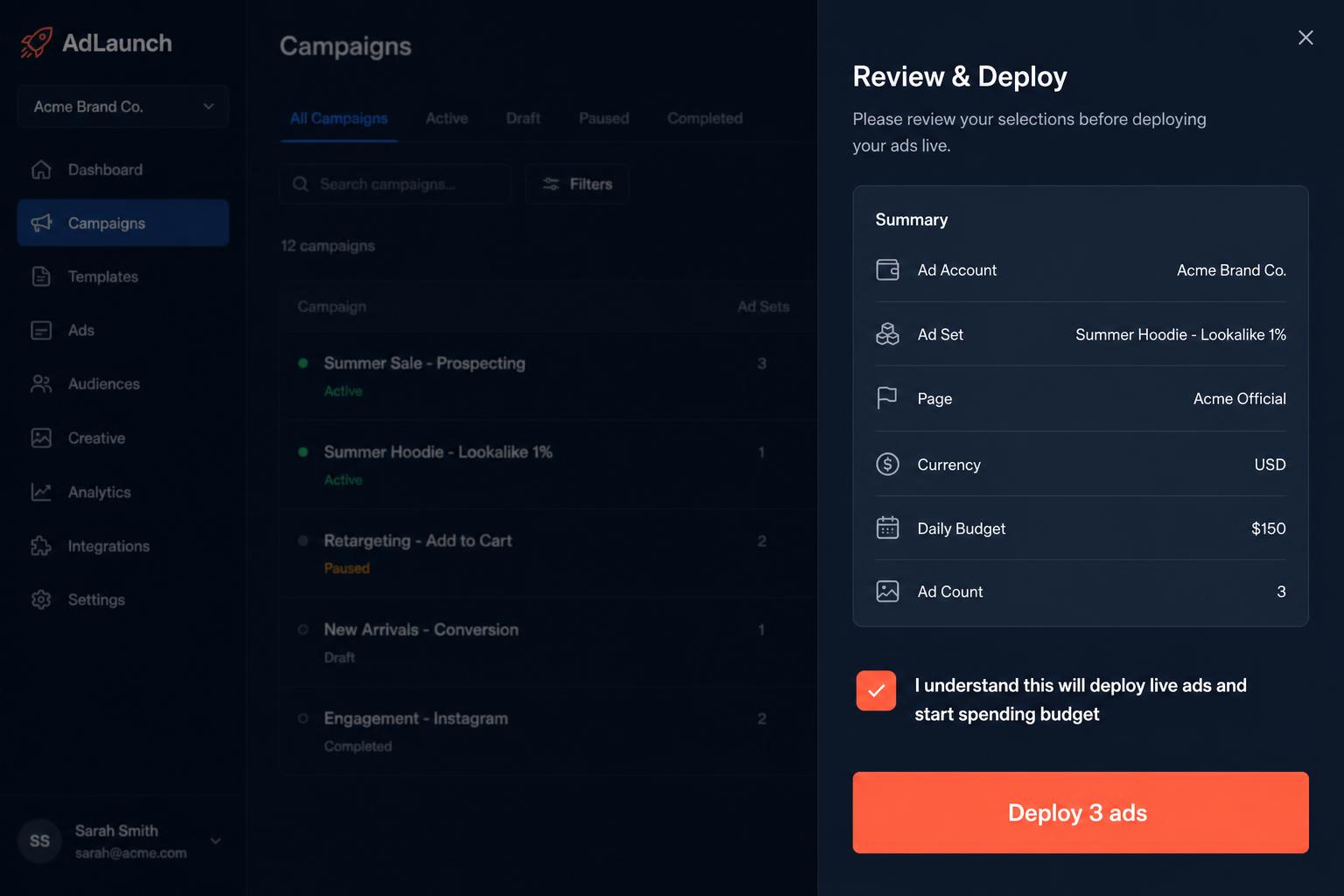The height and width of the screenshot is (896, 1344).
Task: Switch to the Active tab
Action: pyautogui.click(x=446, y=118)
